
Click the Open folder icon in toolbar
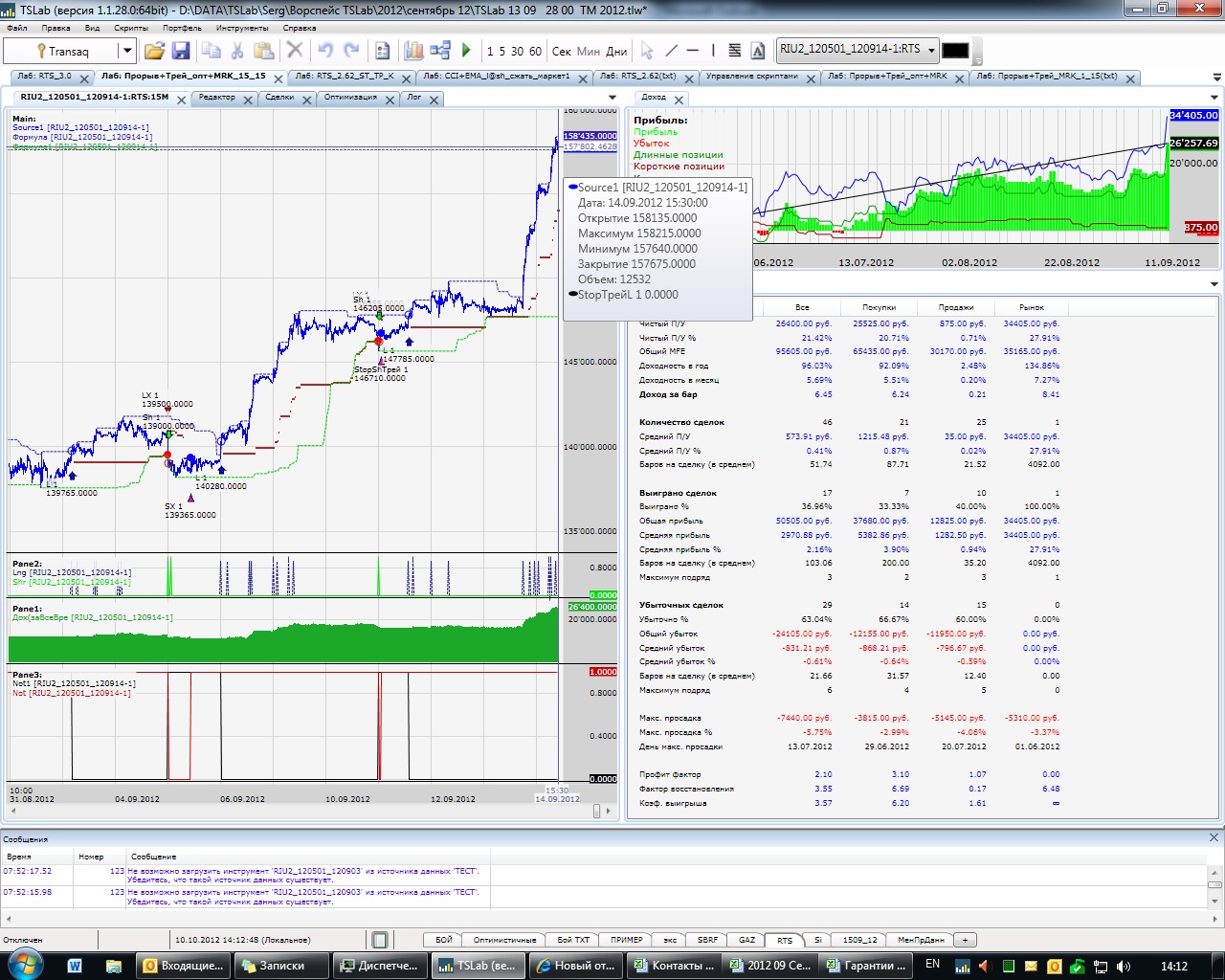pos(154,51)
